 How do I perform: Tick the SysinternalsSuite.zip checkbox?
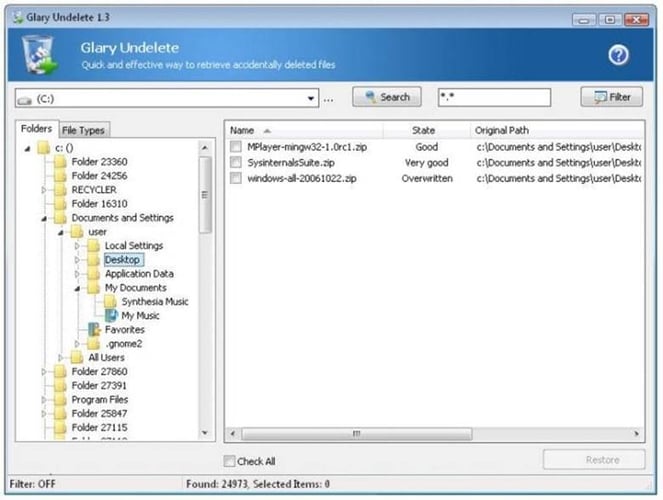[236, 163]
